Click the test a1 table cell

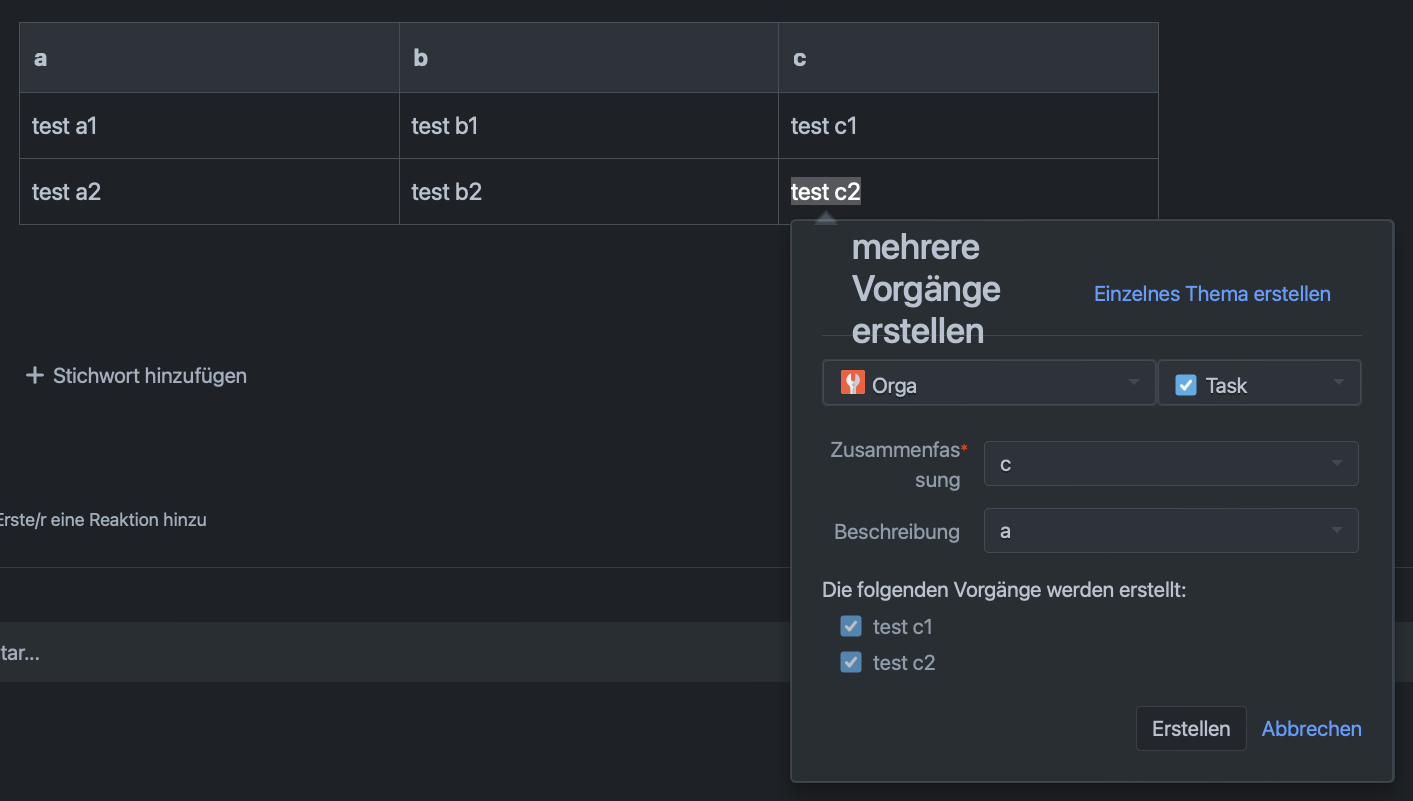click(209, 126)
